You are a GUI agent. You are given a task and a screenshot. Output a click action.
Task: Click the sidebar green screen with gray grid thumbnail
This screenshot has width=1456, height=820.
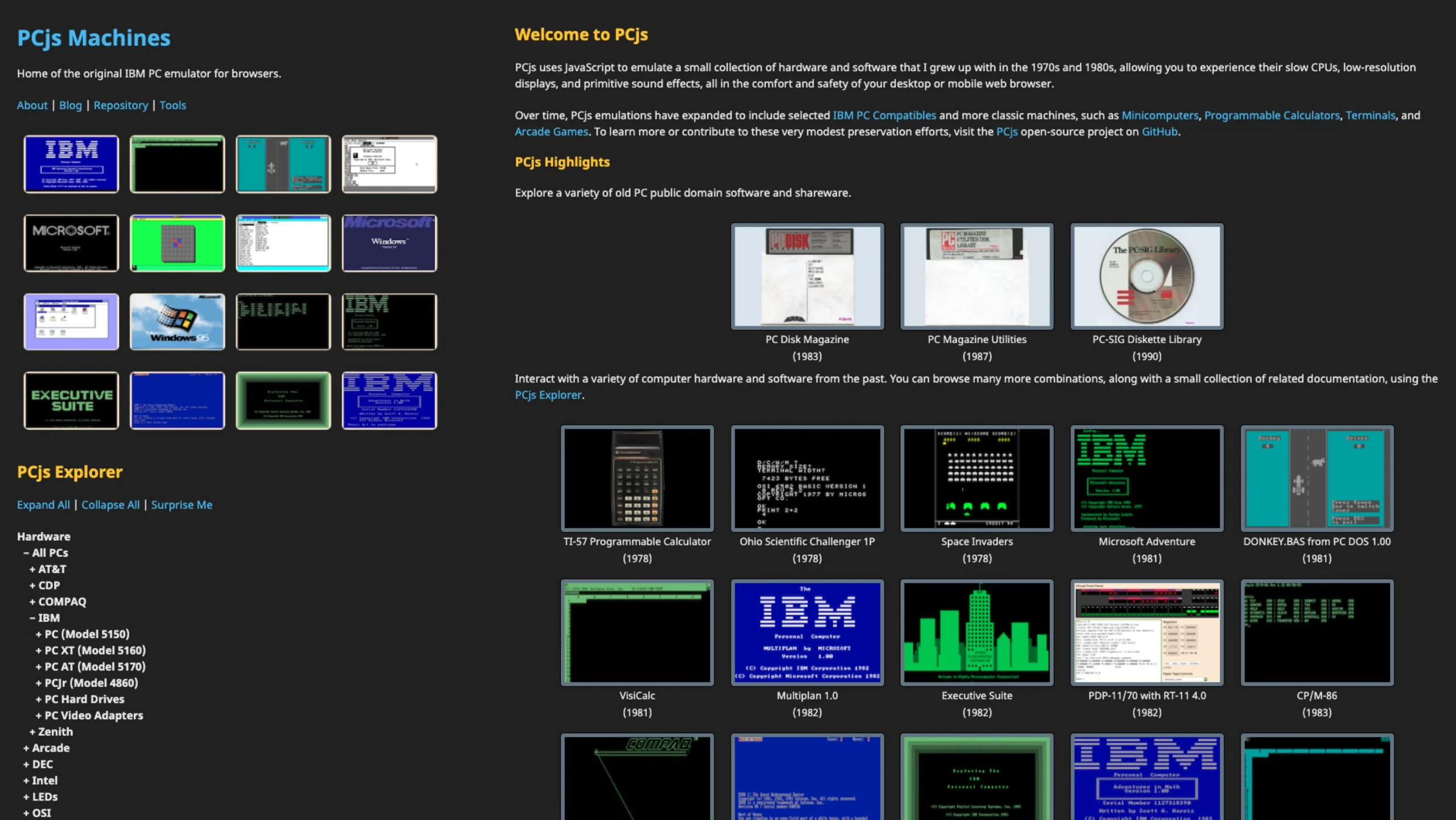click(x=177, y=243)
